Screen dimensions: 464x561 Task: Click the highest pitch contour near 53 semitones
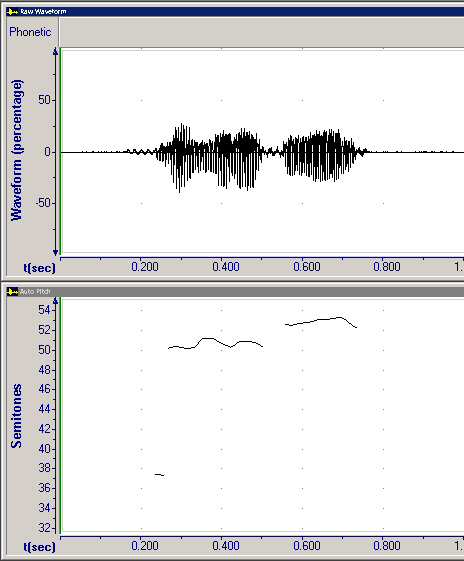coord(321,322)
